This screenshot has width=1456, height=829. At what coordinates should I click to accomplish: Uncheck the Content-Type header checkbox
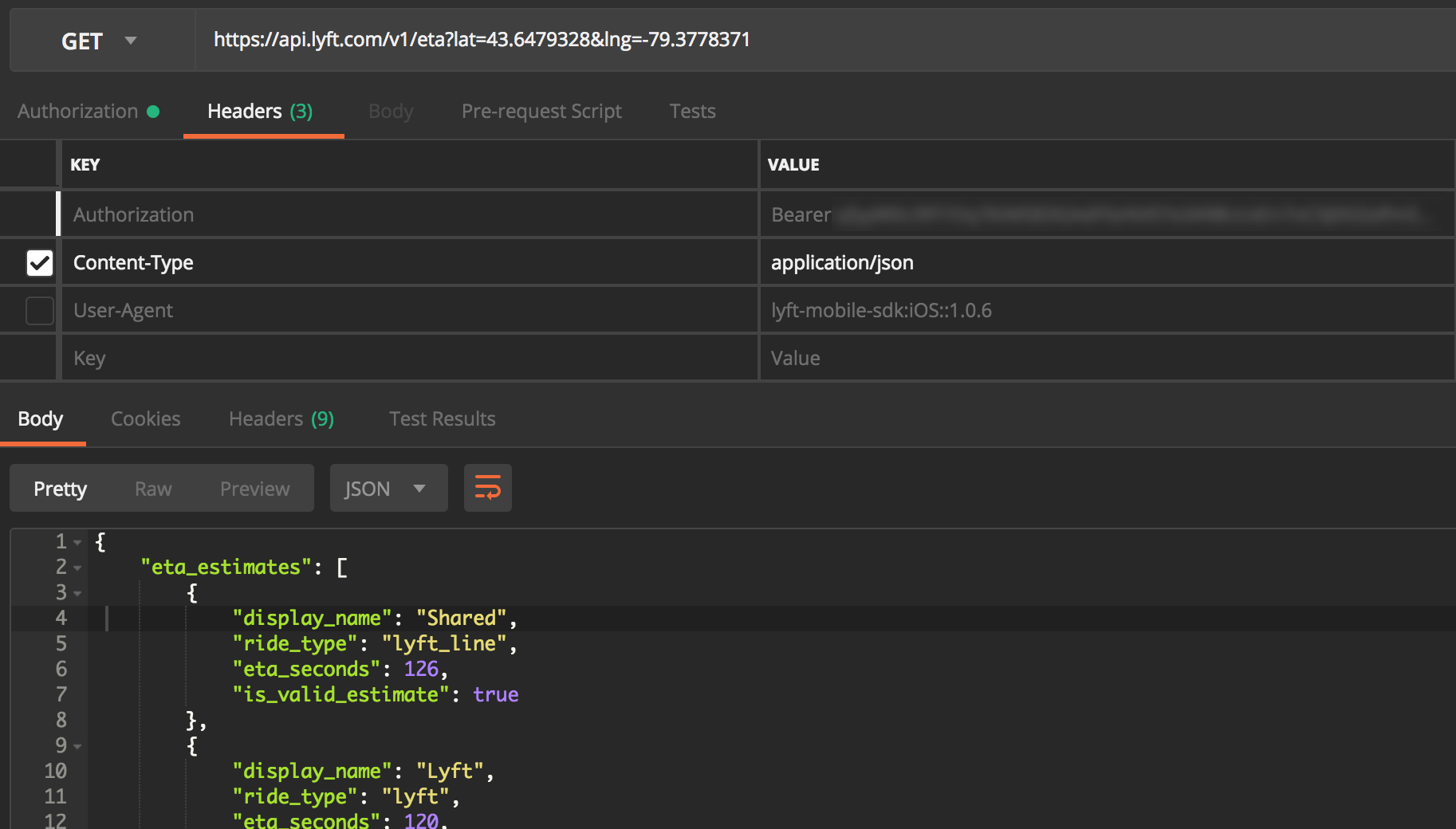click(x=40, y=262)
